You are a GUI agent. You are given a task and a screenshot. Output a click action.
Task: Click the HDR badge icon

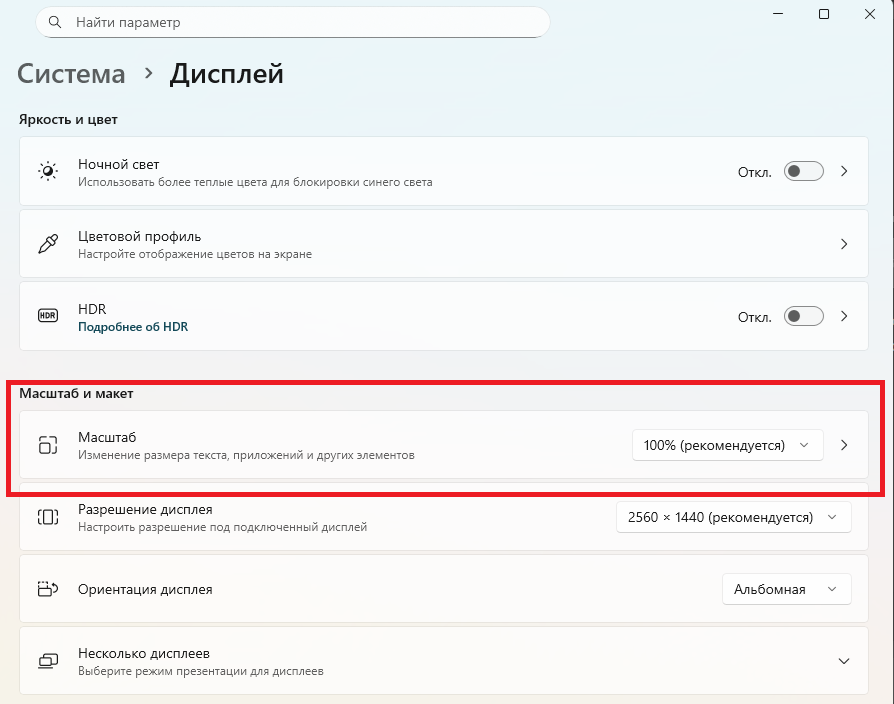48,316
